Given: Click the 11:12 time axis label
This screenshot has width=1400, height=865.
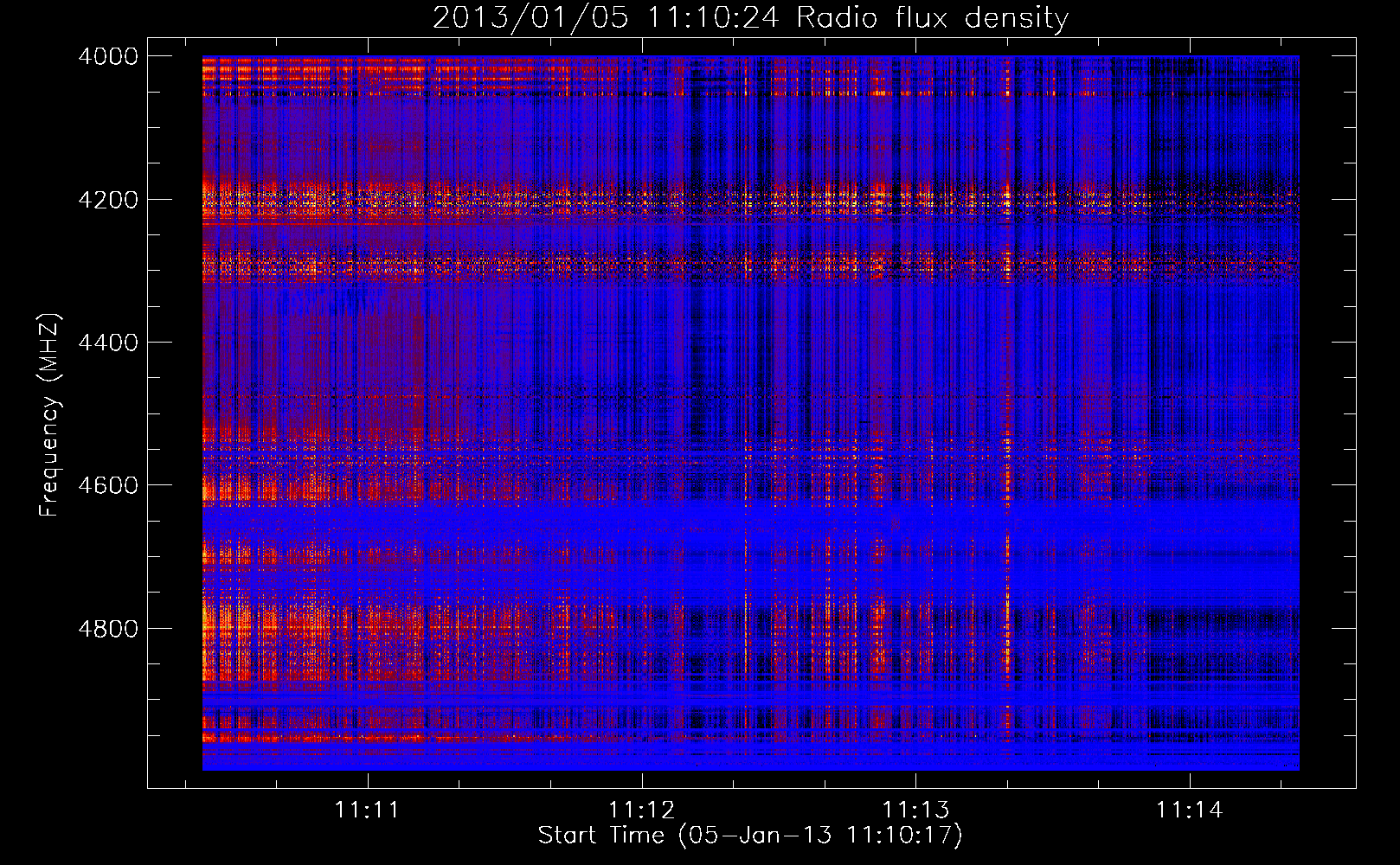Looking at the screenshot, I should tap(642, 811).
